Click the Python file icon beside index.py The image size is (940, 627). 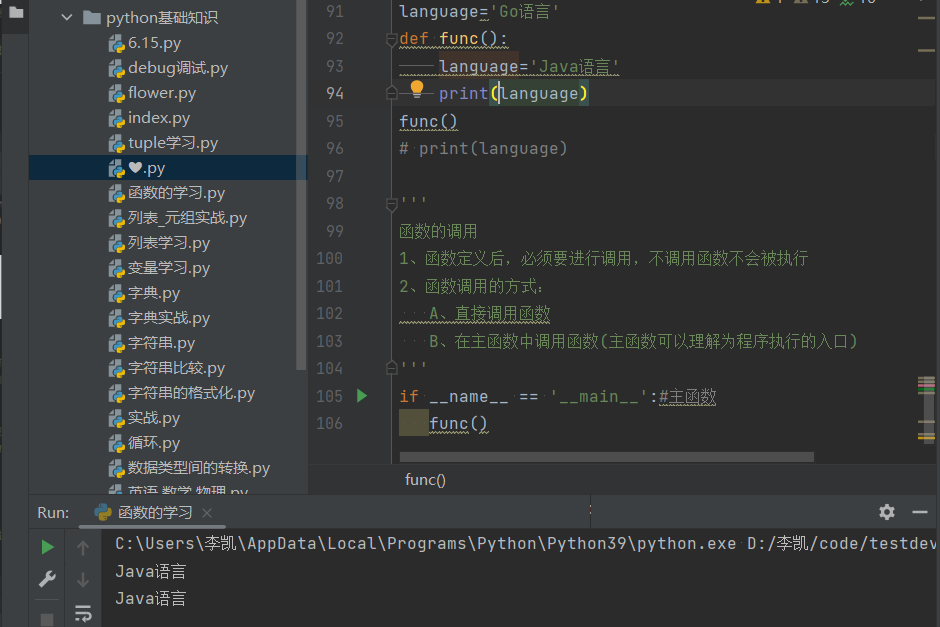(116, 119)
